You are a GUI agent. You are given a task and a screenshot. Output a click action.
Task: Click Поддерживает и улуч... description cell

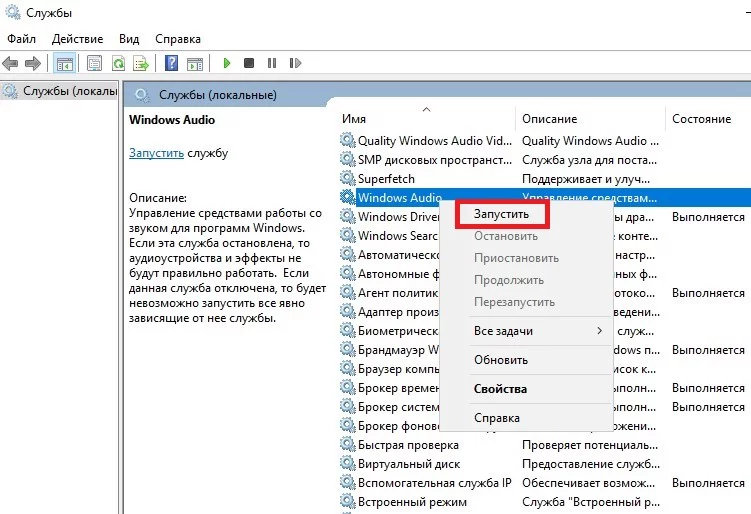[586, 179]
